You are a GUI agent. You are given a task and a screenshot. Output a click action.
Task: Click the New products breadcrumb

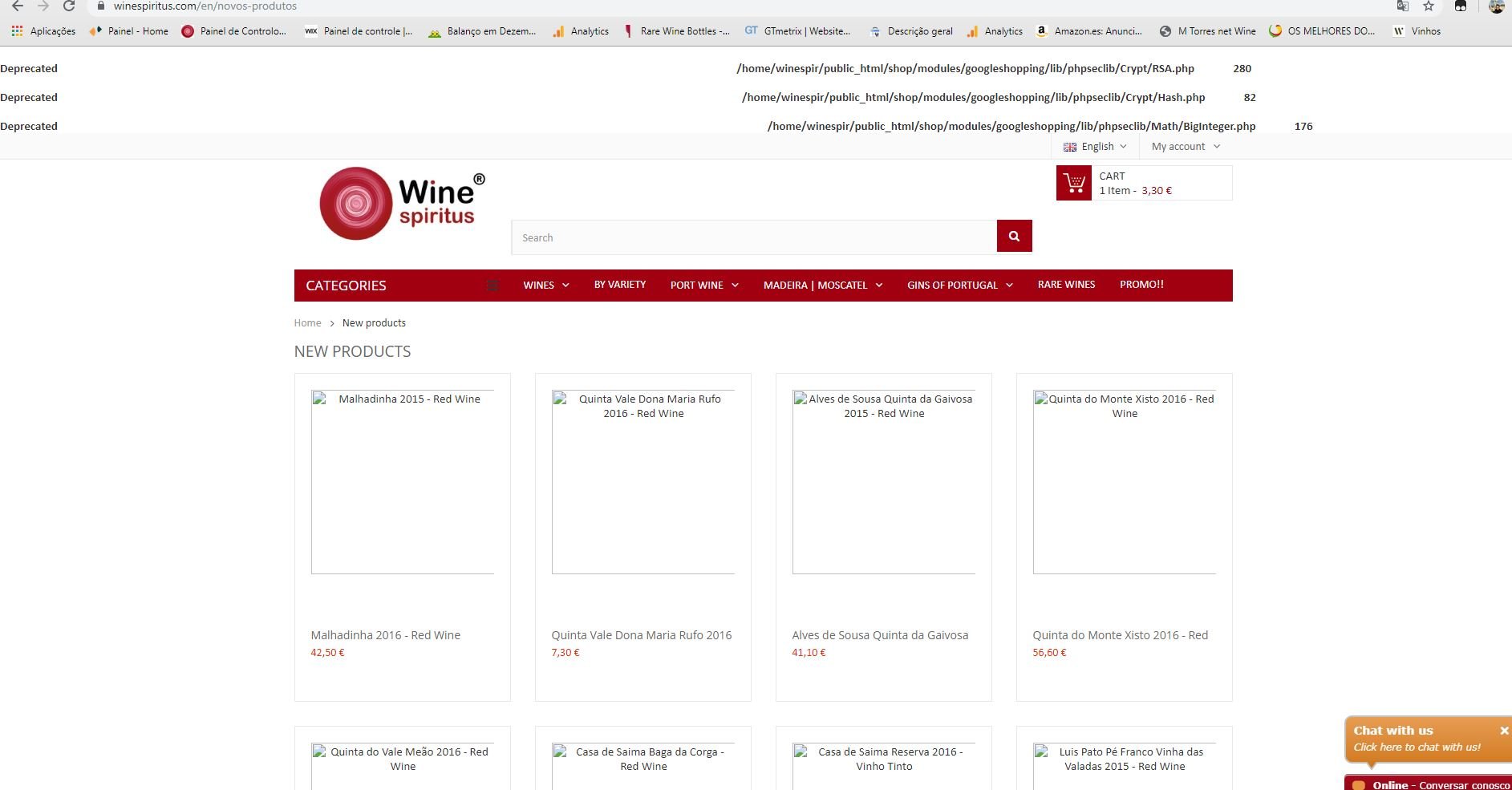tap(374, 323)
